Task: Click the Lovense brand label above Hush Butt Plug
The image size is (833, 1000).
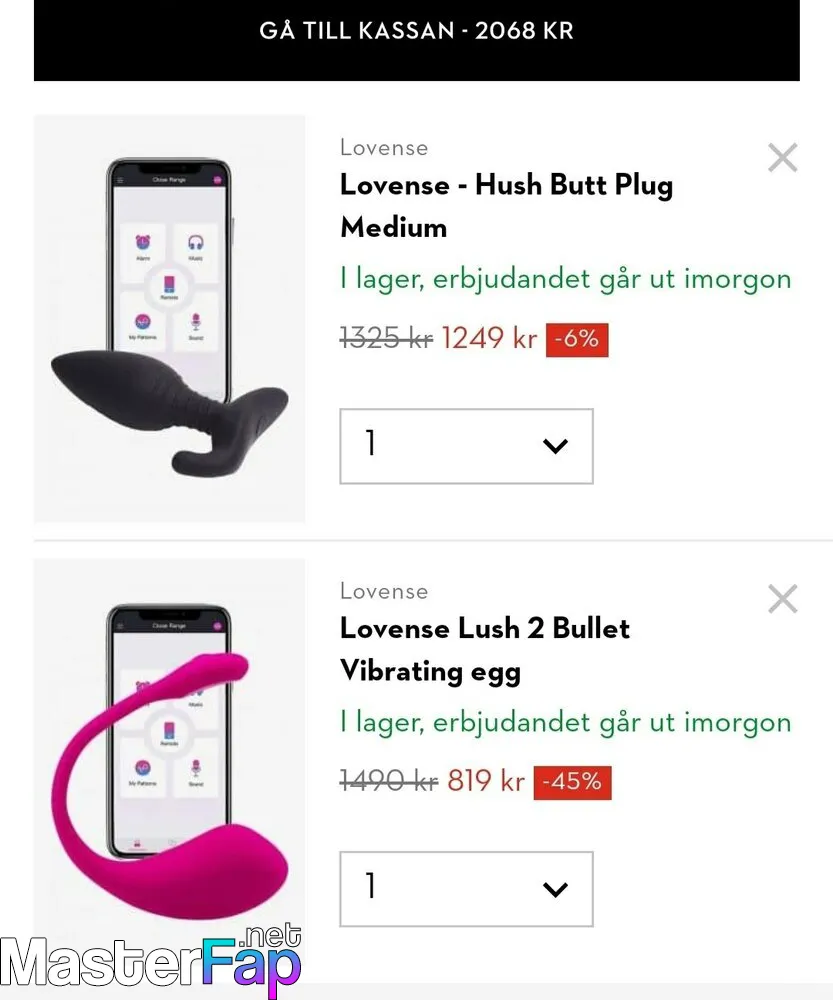Action: 384,147
